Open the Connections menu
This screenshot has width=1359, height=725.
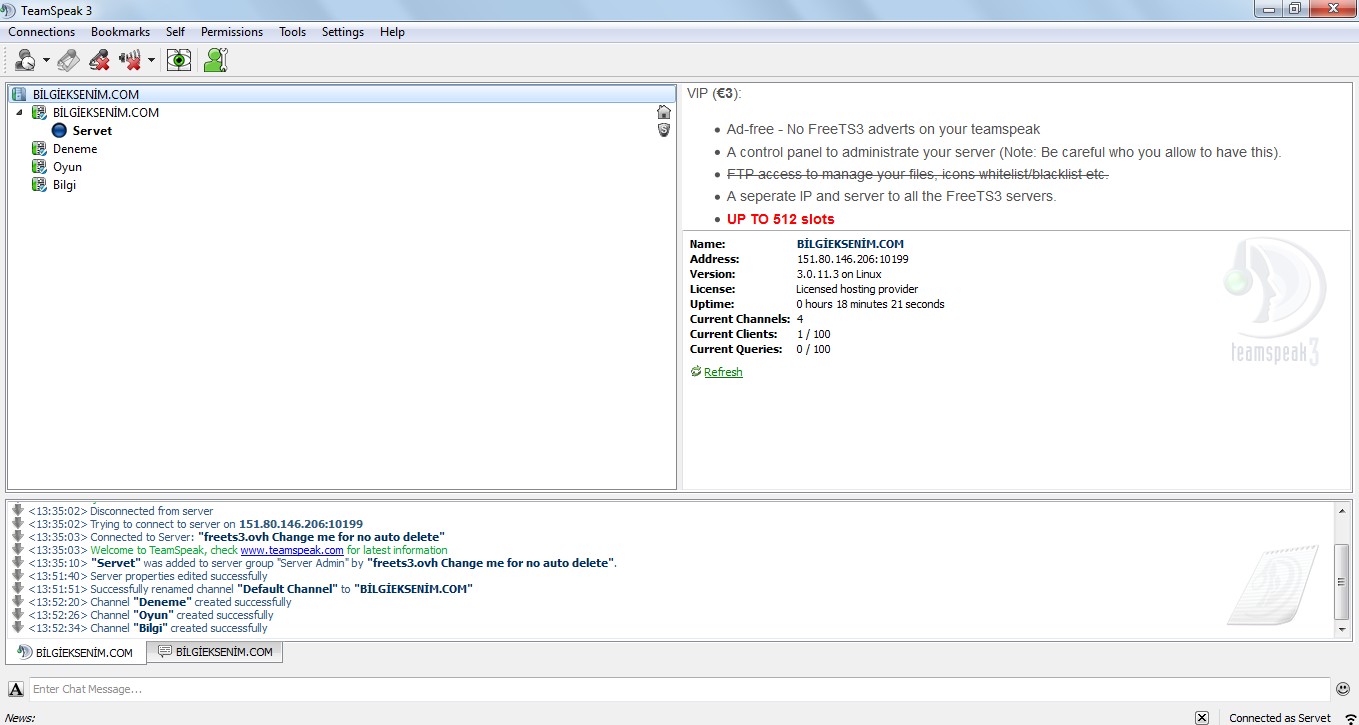(x=42, y=32)
